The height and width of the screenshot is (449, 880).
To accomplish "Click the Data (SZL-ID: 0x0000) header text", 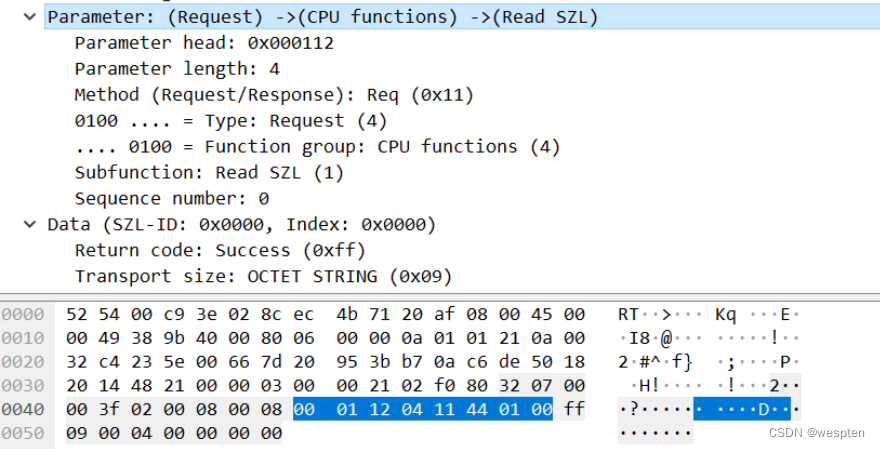I will click(x=241, y=224).
